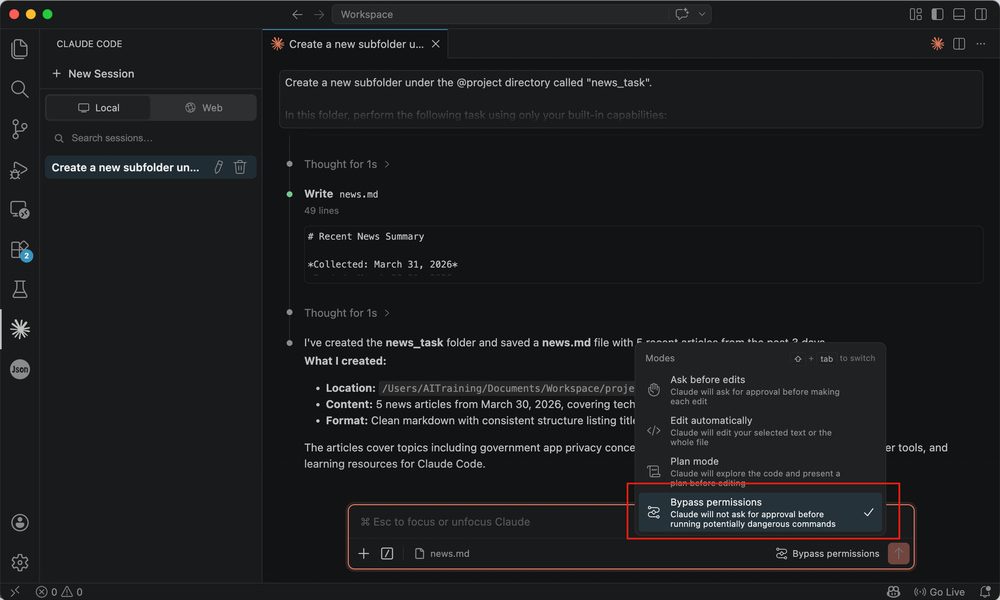Click Go Live in status bar
Screen dimensions: 1000x600
tap(940, 592)
